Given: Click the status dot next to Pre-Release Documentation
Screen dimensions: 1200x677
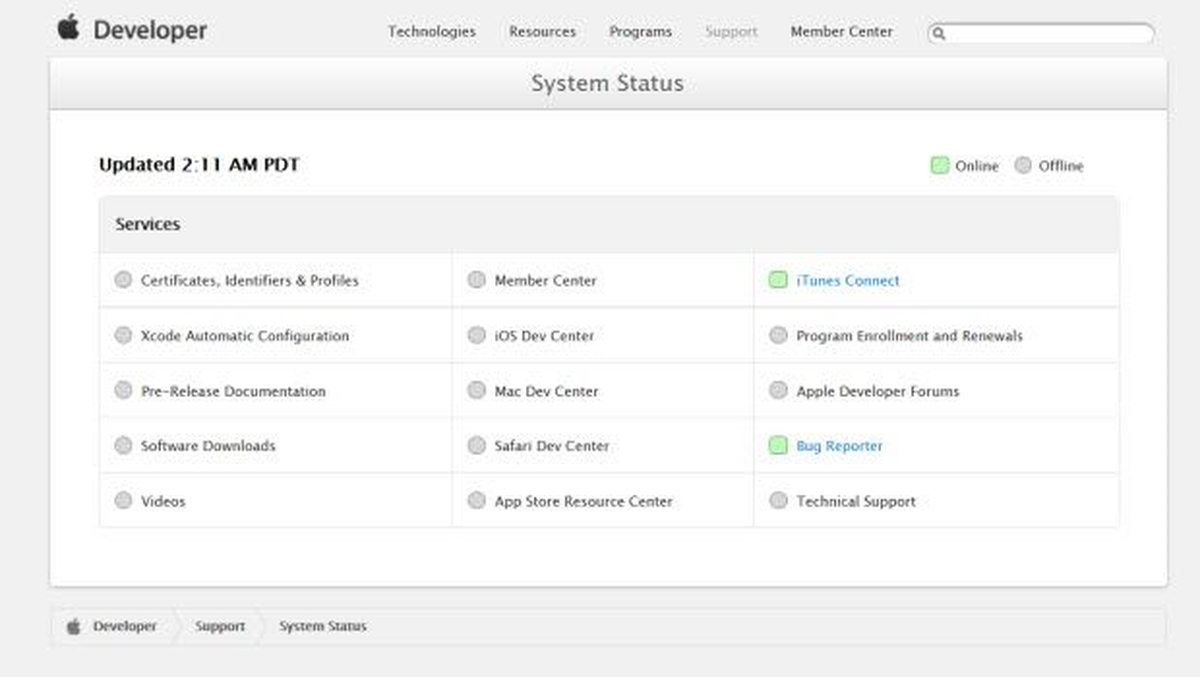Looking at the screenshot, I should tap(123, 391).
